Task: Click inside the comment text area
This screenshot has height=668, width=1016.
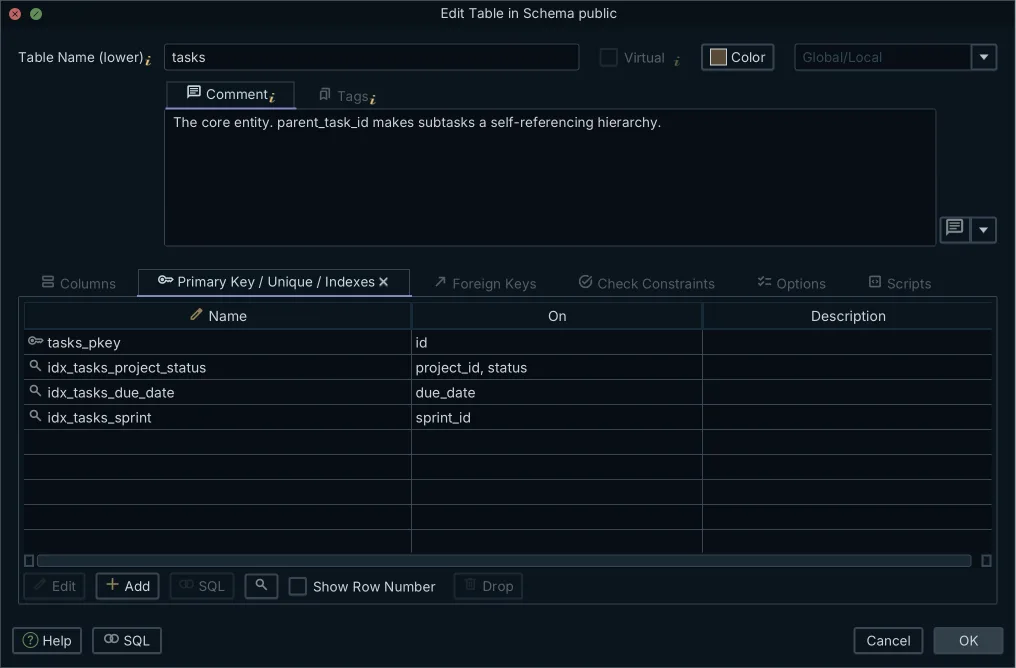Action: click(550, 177)
